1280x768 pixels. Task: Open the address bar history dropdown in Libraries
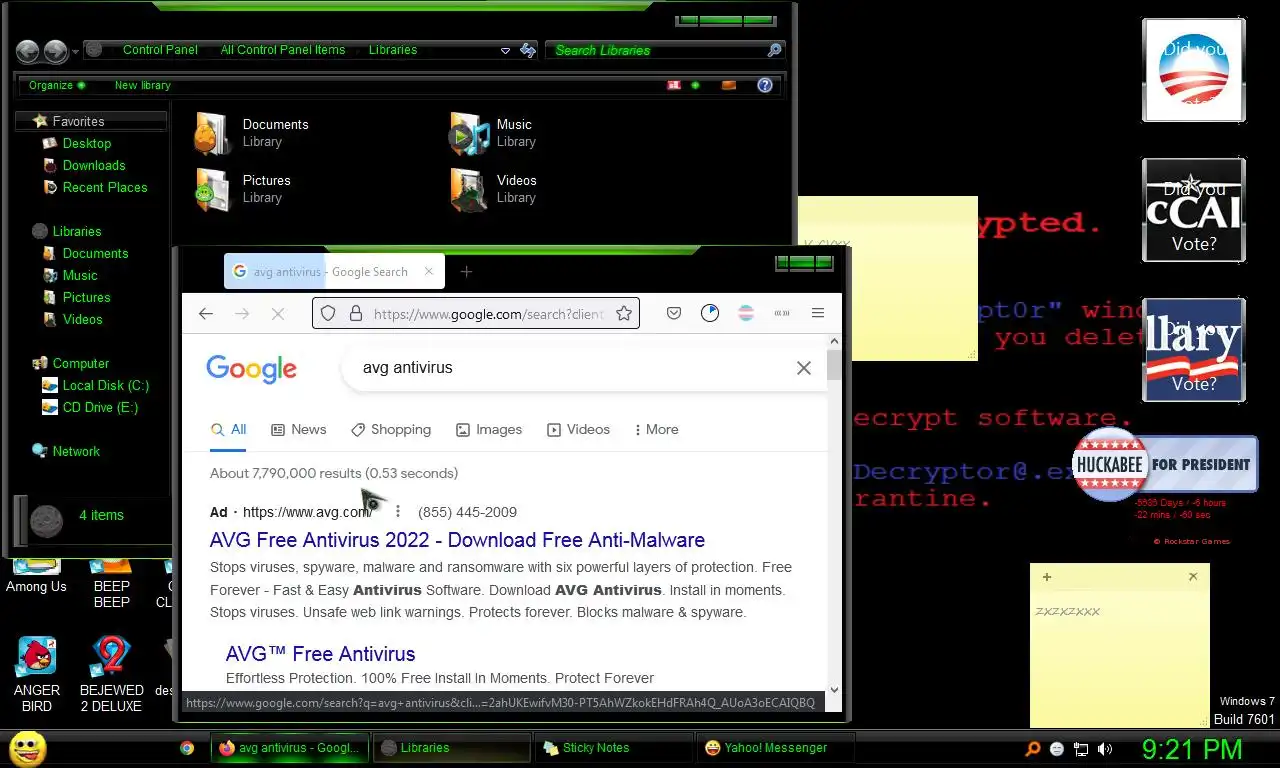click(505, 50)
